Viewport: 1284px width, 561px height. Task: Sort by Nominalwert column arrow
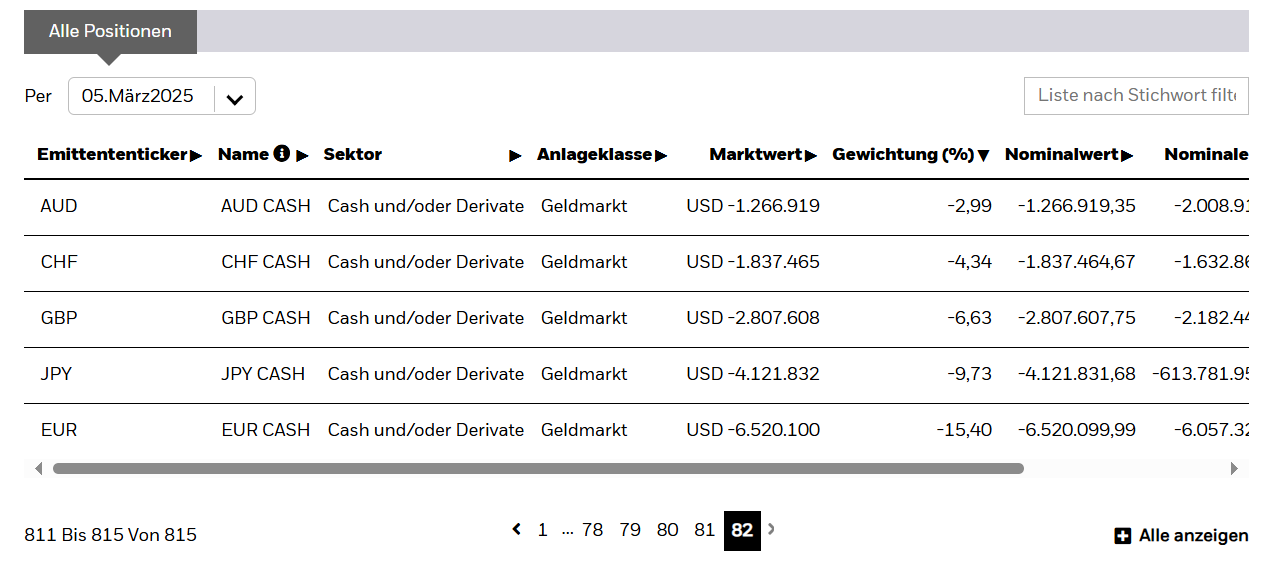[1127, 155]
